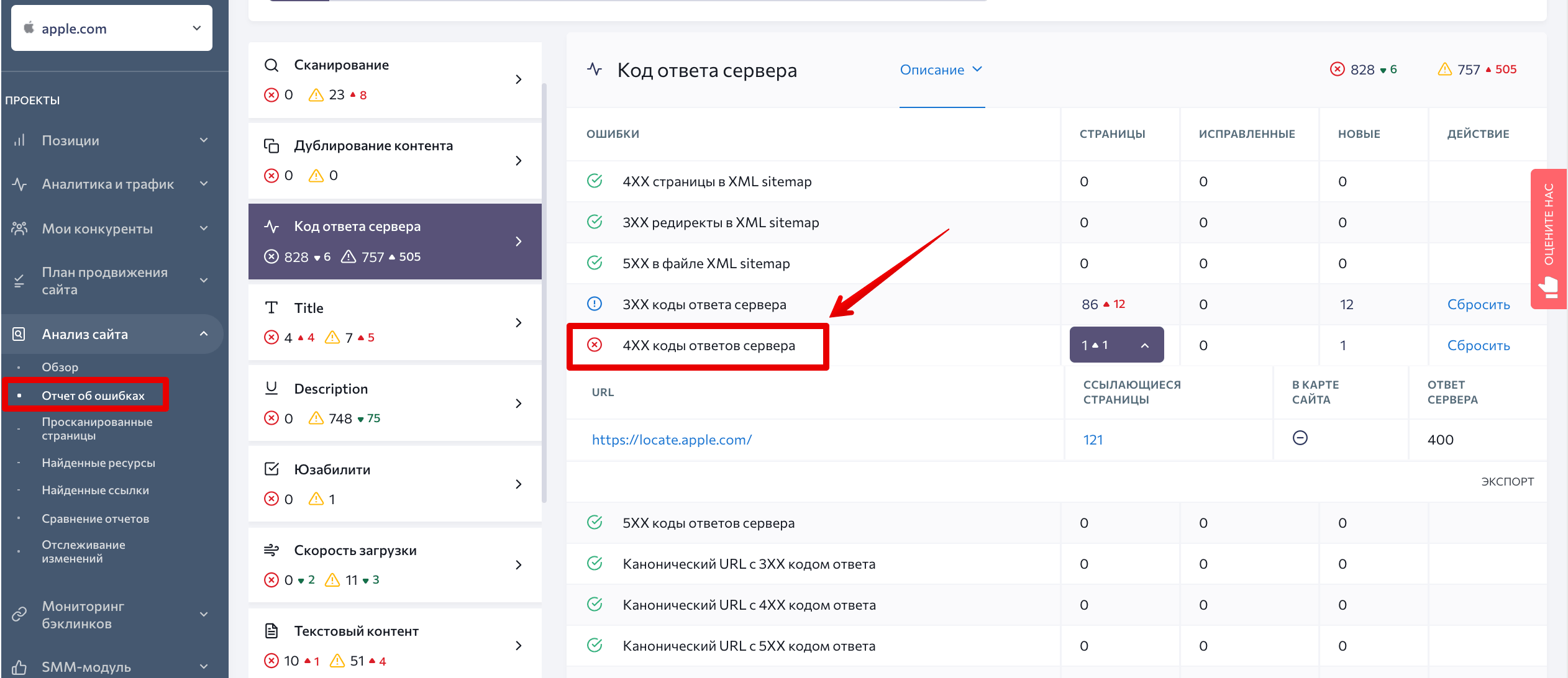Click check icon for Канонический URL с 3XX кодом
Screen dimensions: 1568x678
coord(595,563)
